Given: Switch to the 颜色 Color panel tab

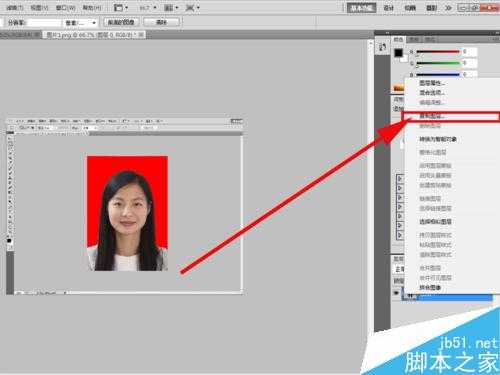Looking at the screenshot, I should 398,39.
